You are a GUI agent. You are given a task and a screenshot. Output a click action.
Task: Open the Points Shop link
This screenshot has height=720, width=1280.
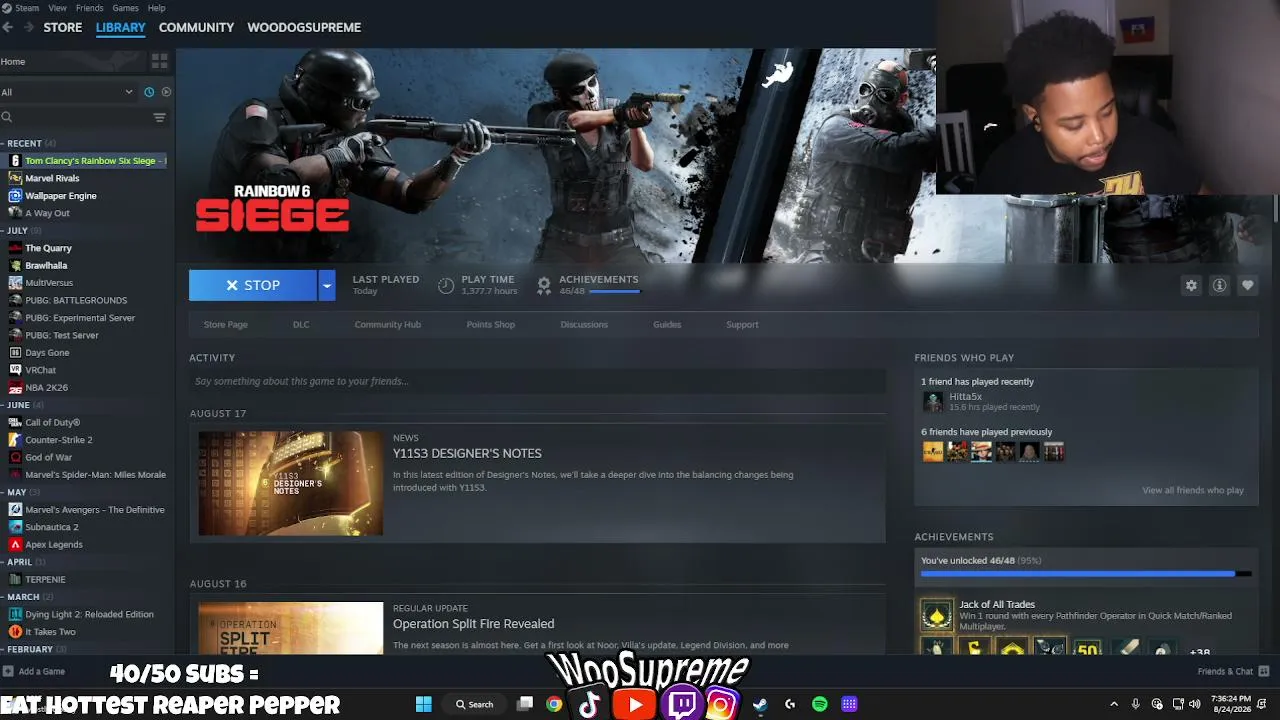(x=490, y=324)
